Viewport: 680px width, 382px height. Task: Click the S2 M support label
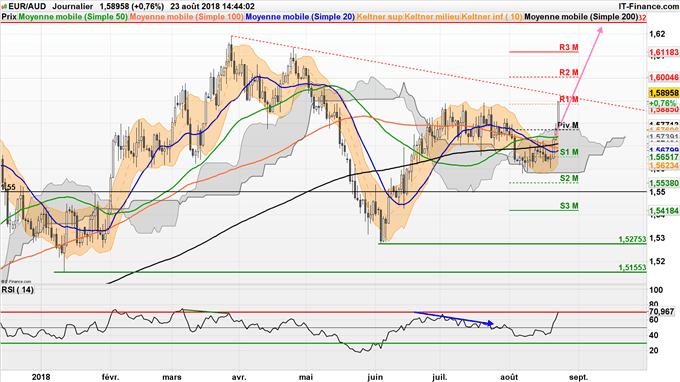click(x=569, y=178)
